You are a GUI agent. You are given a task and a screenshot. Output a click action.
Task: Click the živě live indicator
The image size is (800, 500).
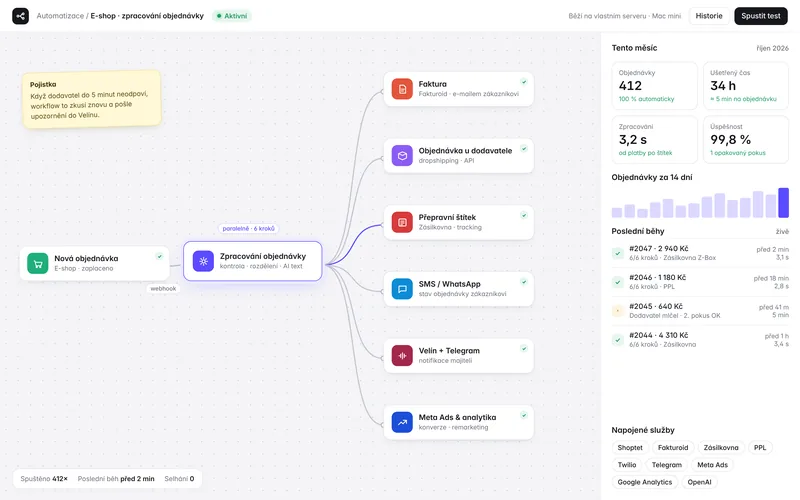[782, 231]
